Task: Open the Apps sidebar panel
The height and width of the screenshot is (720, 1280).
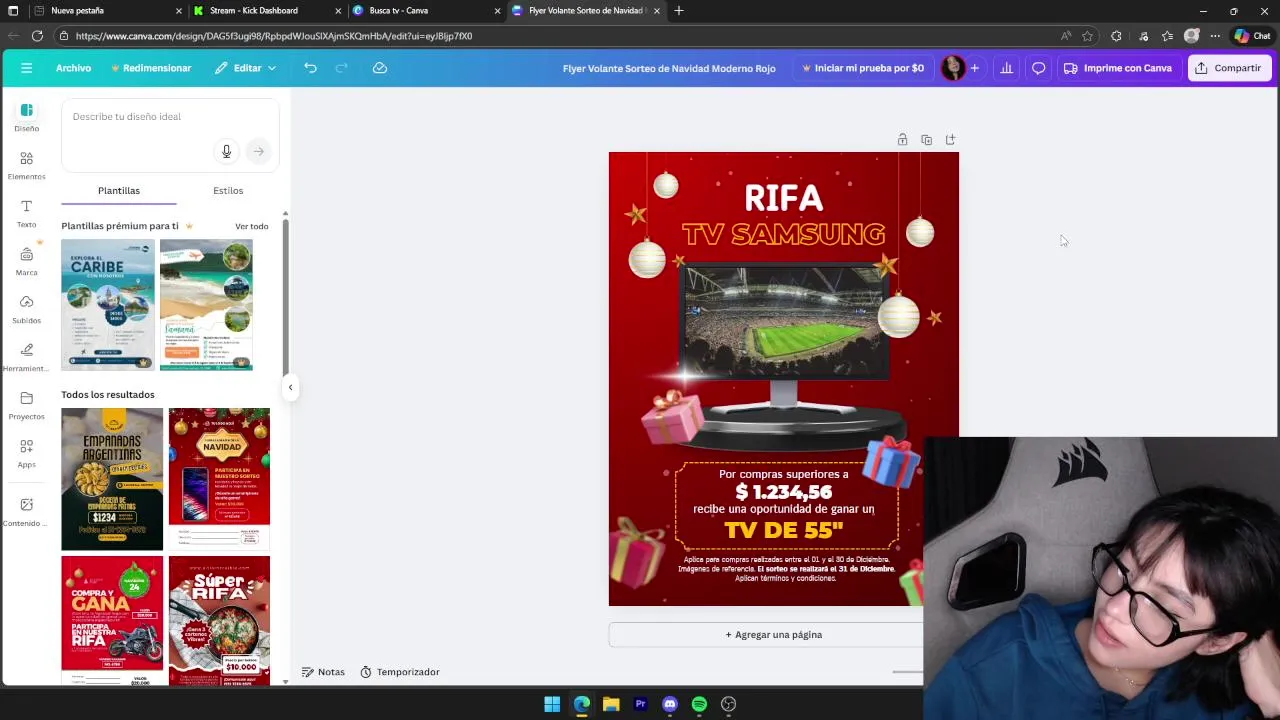Action: click(x=26, y=454)
